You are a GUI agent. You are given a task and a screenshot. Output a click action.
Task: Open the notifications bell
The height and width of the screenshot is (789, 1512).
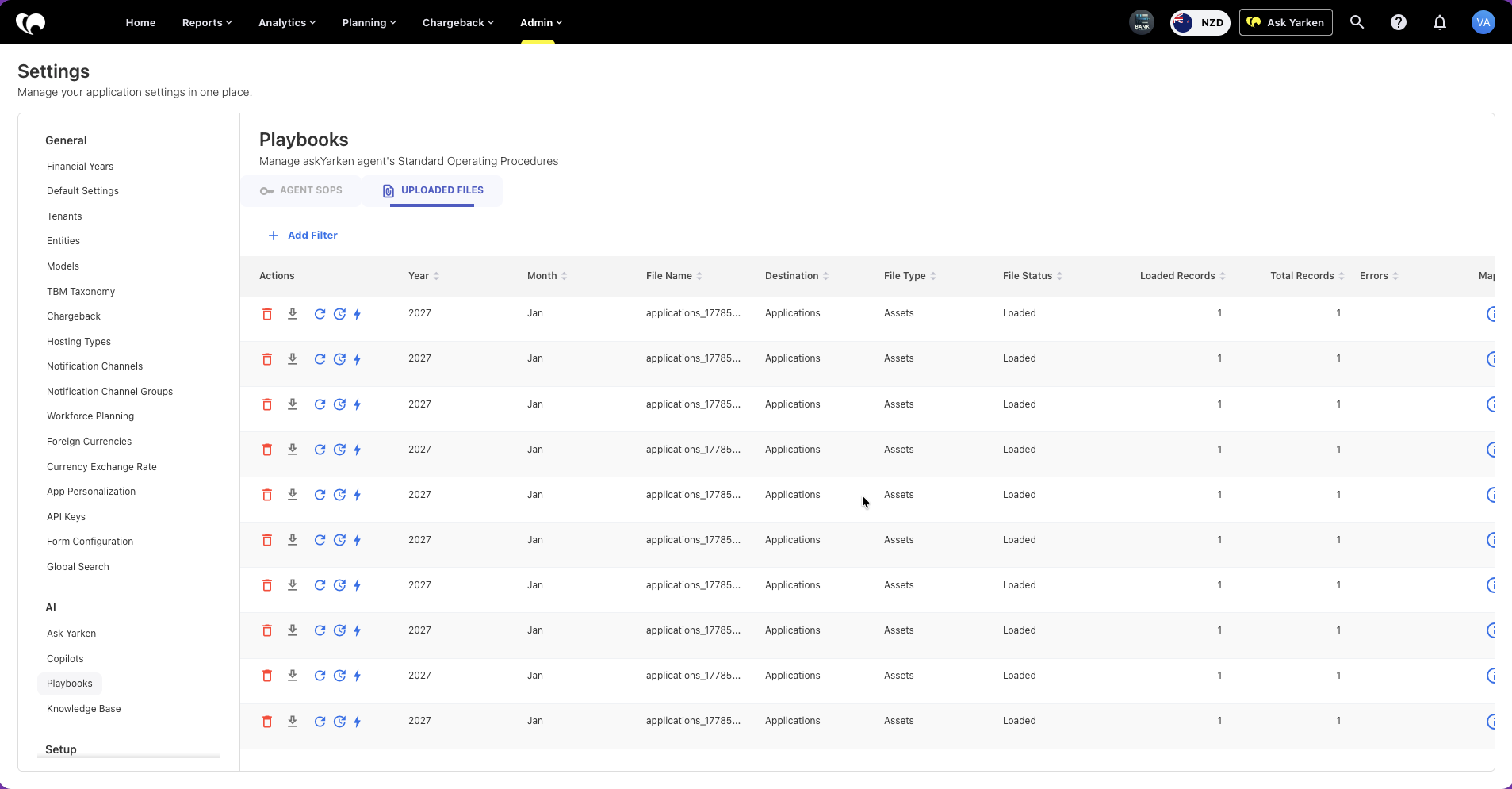tap(1440, 22)
